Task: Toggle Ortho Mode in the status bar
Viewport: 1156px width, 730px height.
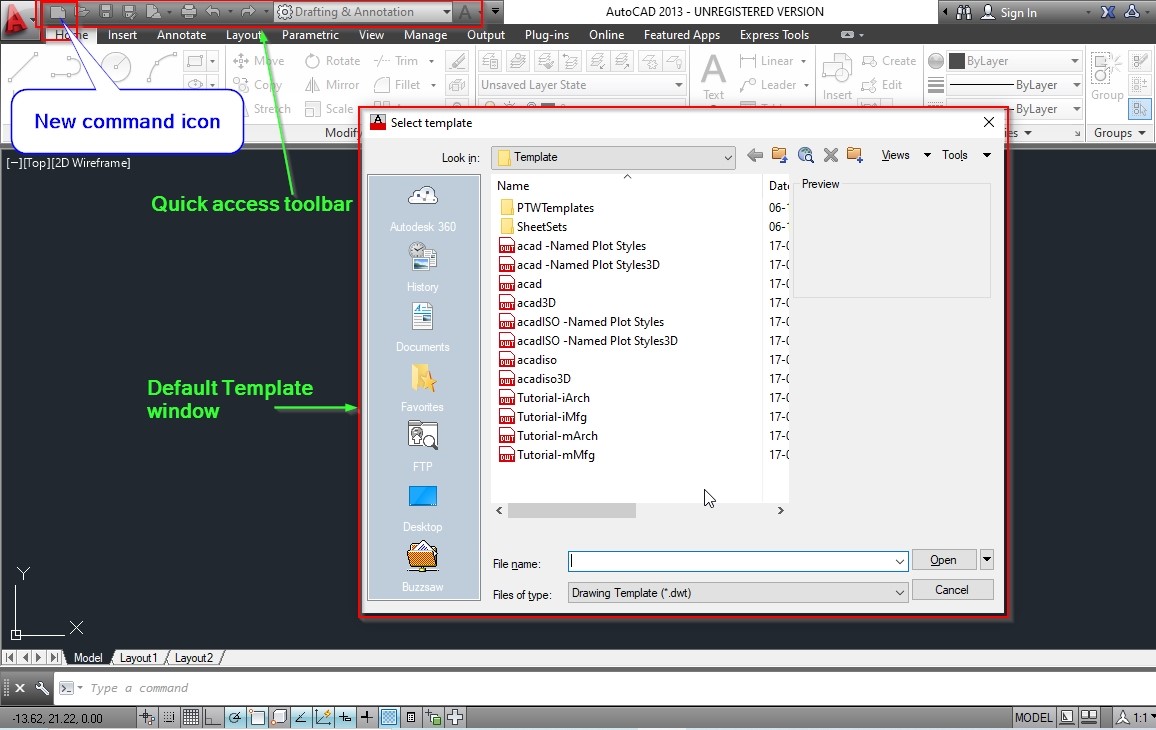Action: pyautogui.click(x=213, y=717)
